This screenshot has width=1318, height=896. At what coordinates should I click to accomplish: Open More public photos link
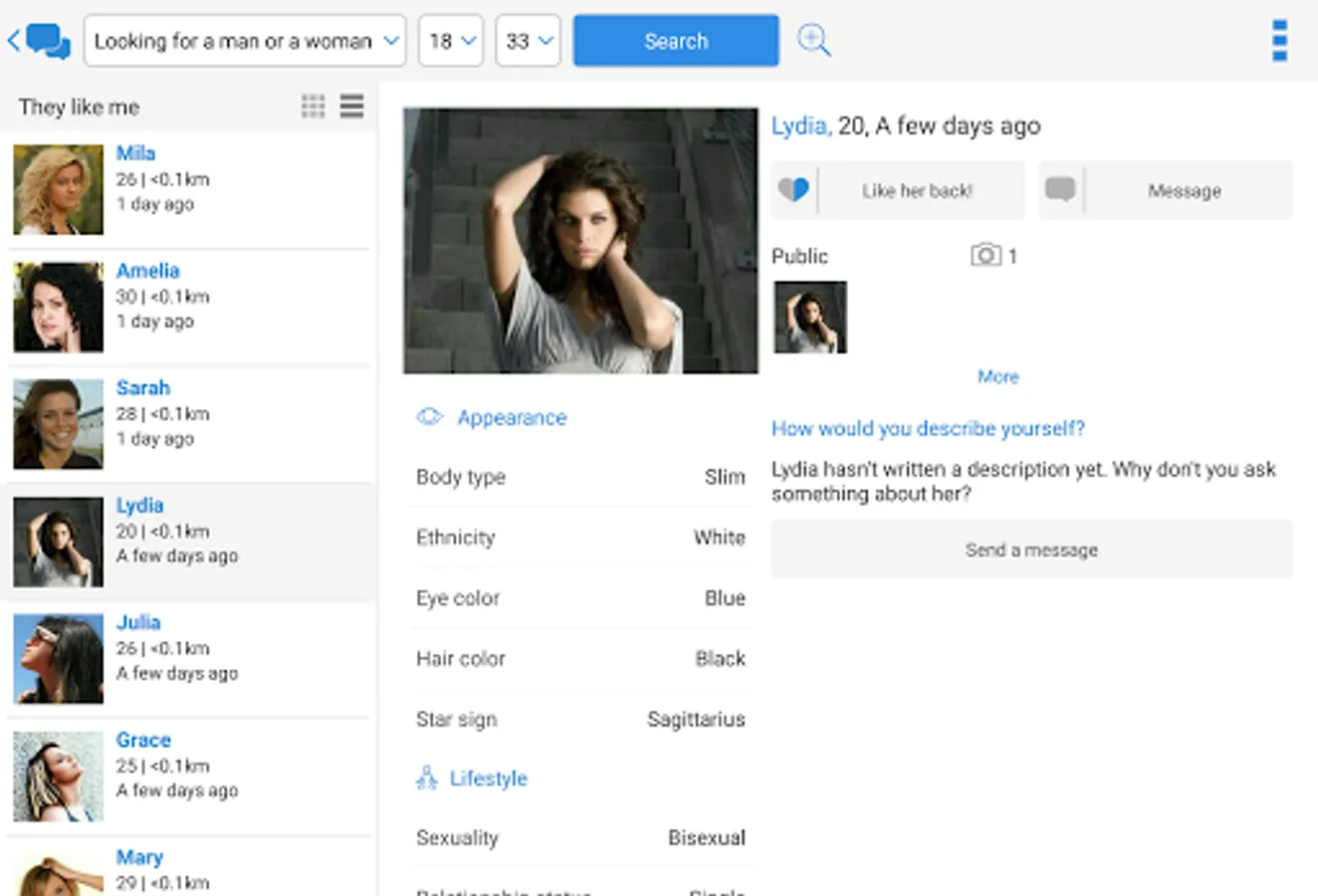[997, 376]
